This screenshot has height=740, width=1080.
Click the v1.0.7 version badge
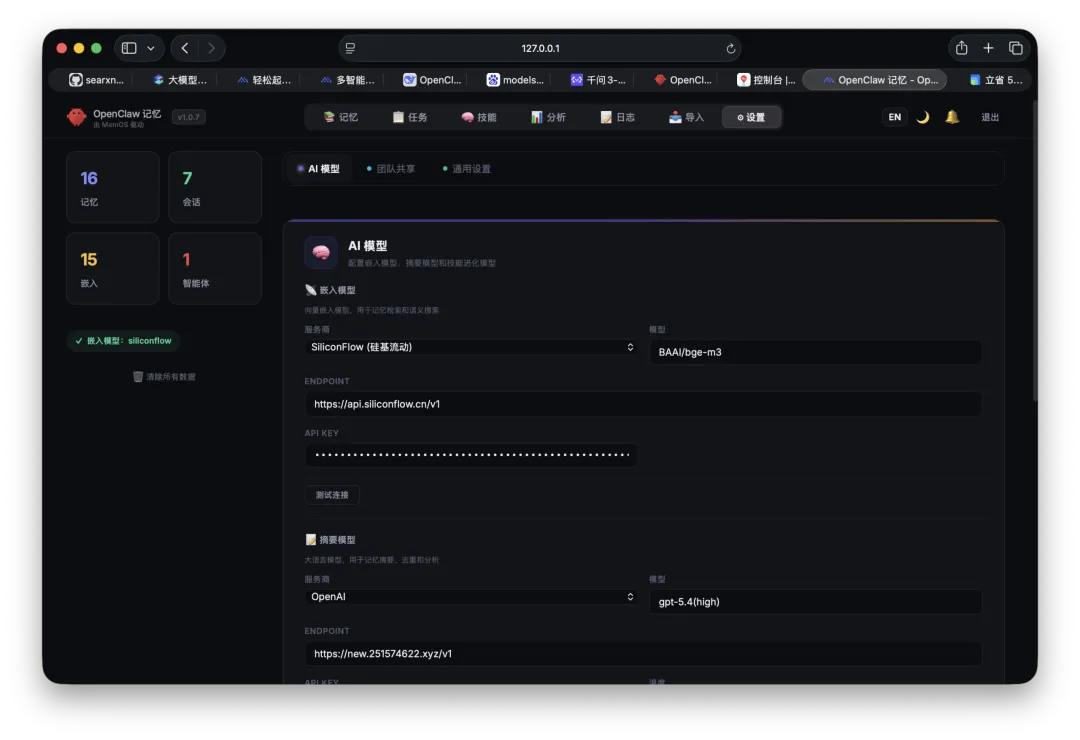pyautogui.click(x=188, y=117)
